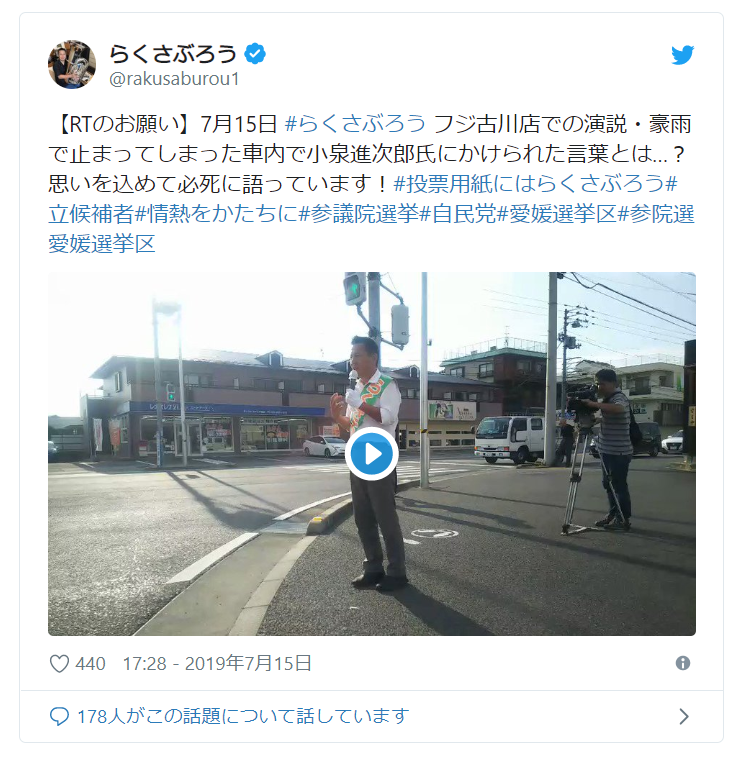Screen dimensions: 739x757
Task: Follow the #情熱をかたちに hashtag link
Action: 217,213
